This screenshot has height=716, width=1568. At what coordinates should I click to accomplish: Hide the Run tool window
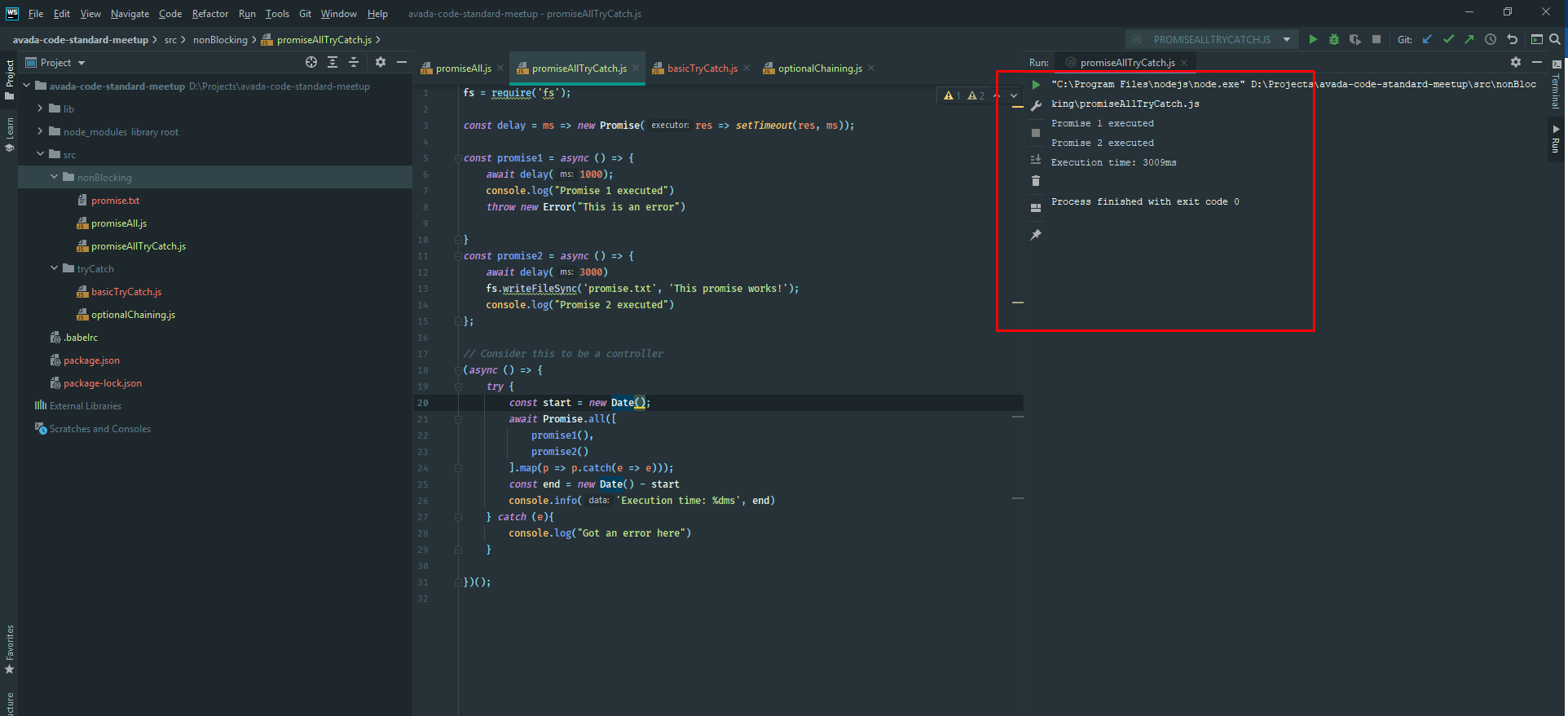[x=1536, y=62]
